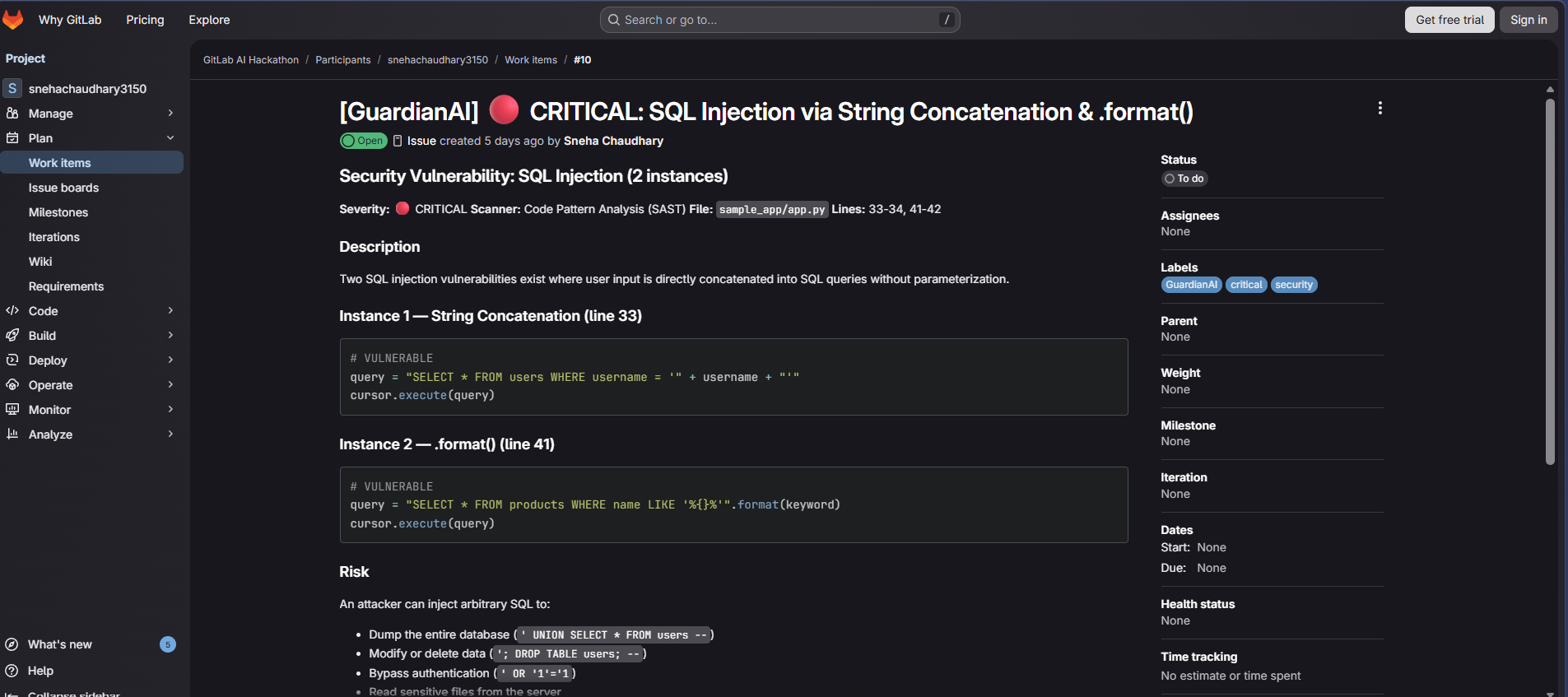
Task: Open Milestones in the sidebar
Action: coord(92,212)
